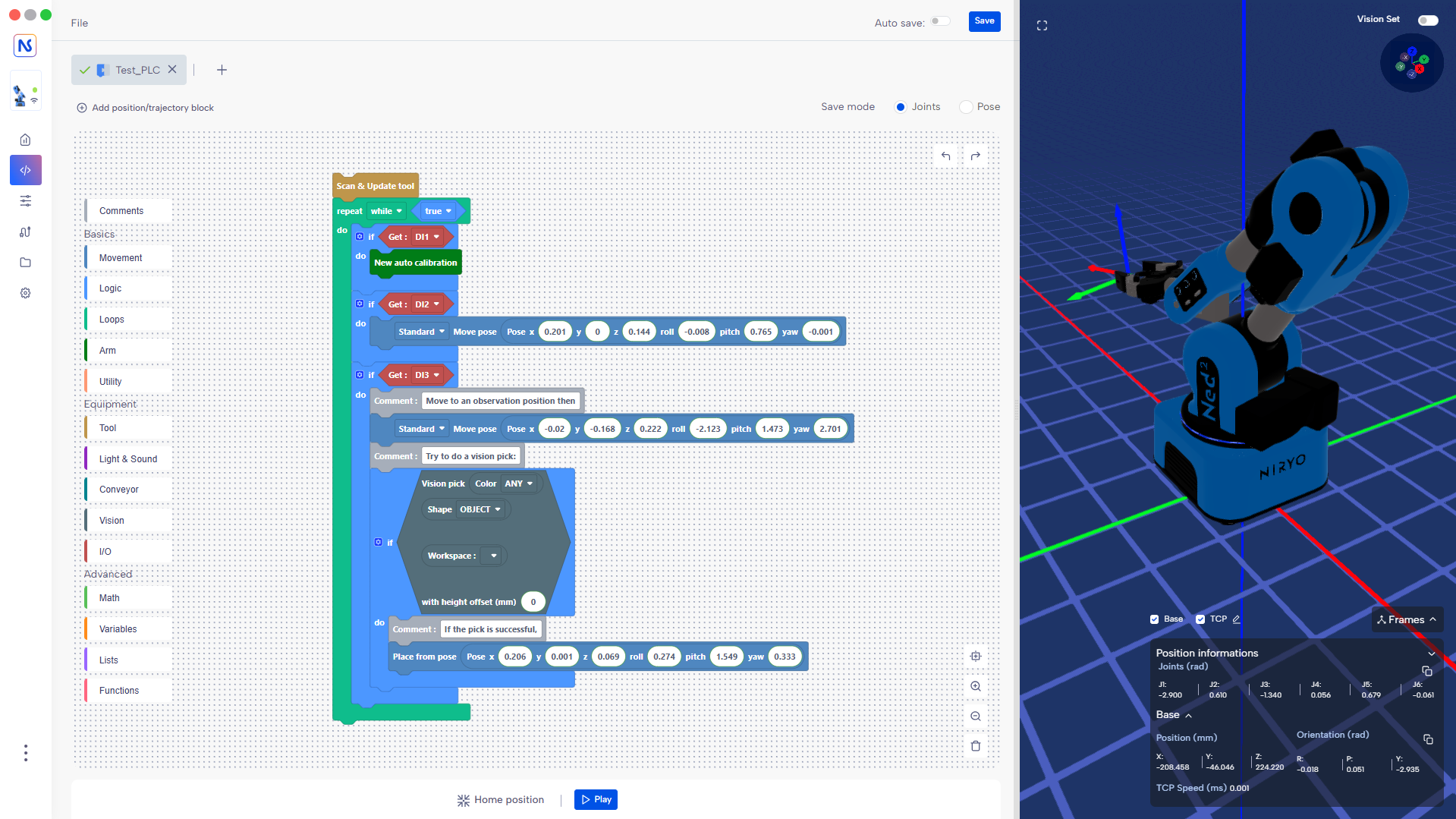Click the height offset value field
This screenshot has height=819, width=1456.
pos(533,602)
